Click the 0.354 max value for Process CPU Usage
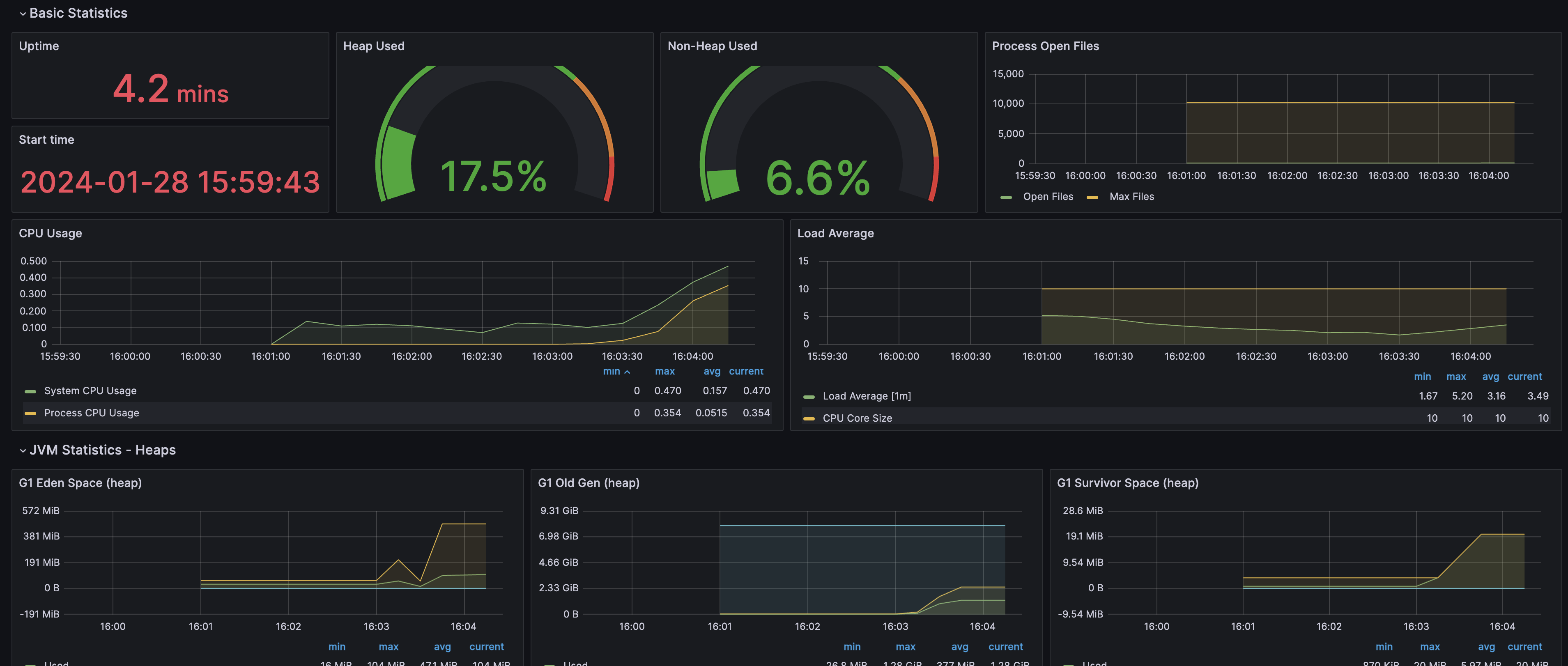The width and height of the screenshot is (1568, 666). click(x=667, y=413)
